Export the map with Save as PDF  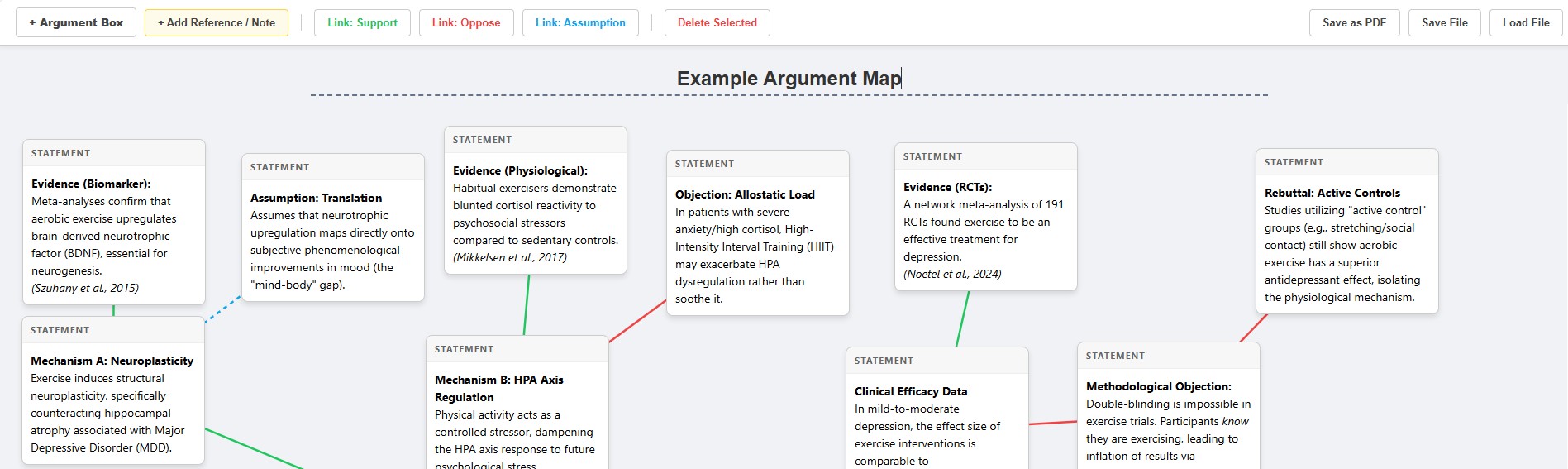pyautogui.click(x=1354, y=22)
